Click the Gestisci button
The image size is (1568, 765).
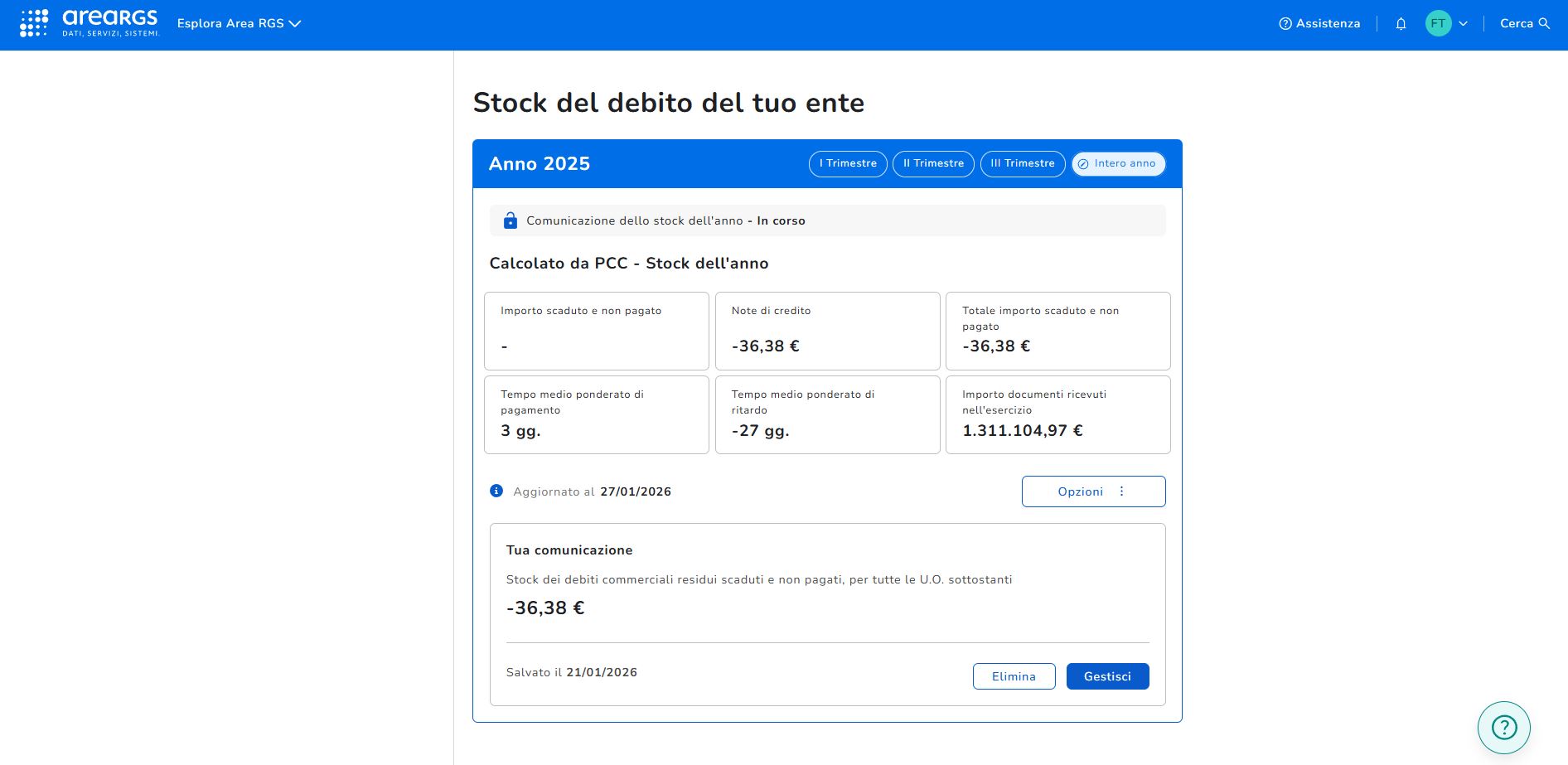1107,676
